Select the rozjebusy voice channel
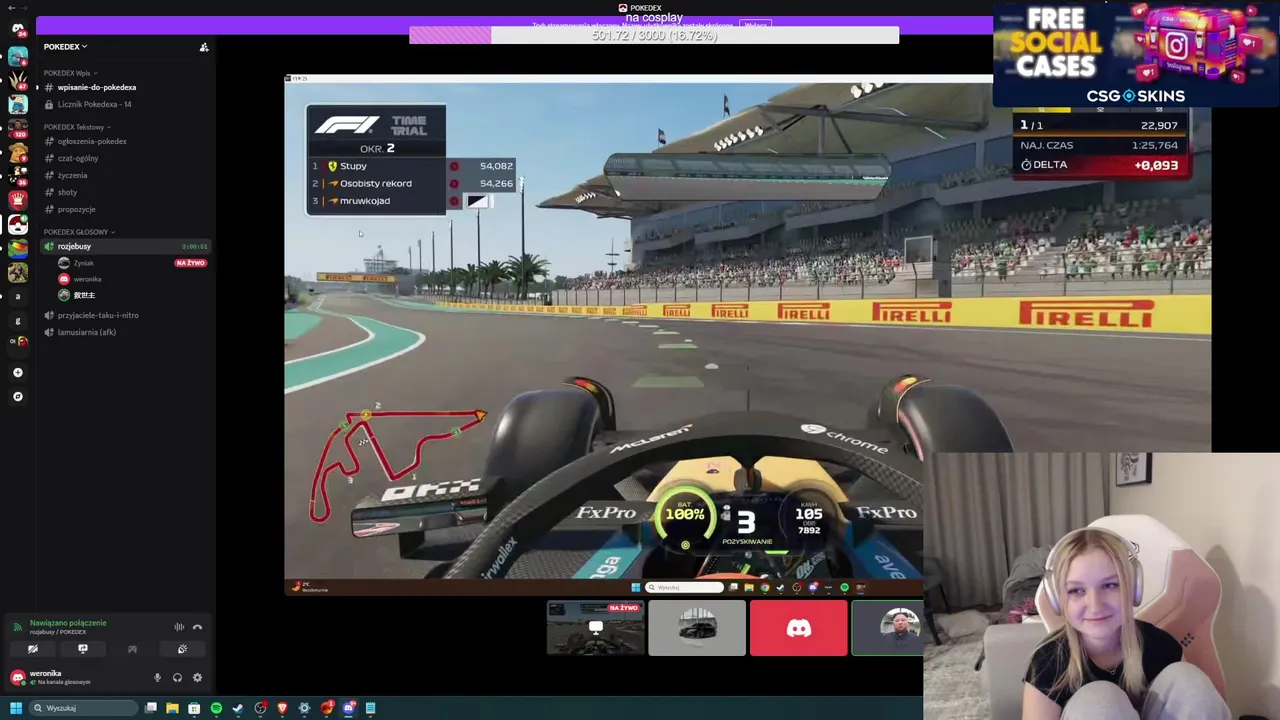 point(124,247)
